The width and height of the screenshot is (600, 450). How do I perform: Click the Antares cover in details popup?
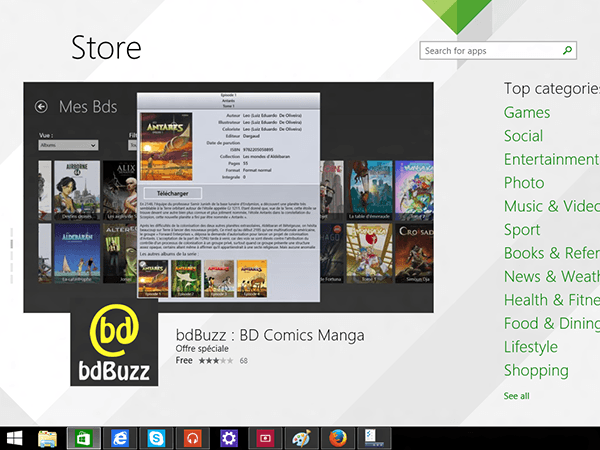(166, 146)
